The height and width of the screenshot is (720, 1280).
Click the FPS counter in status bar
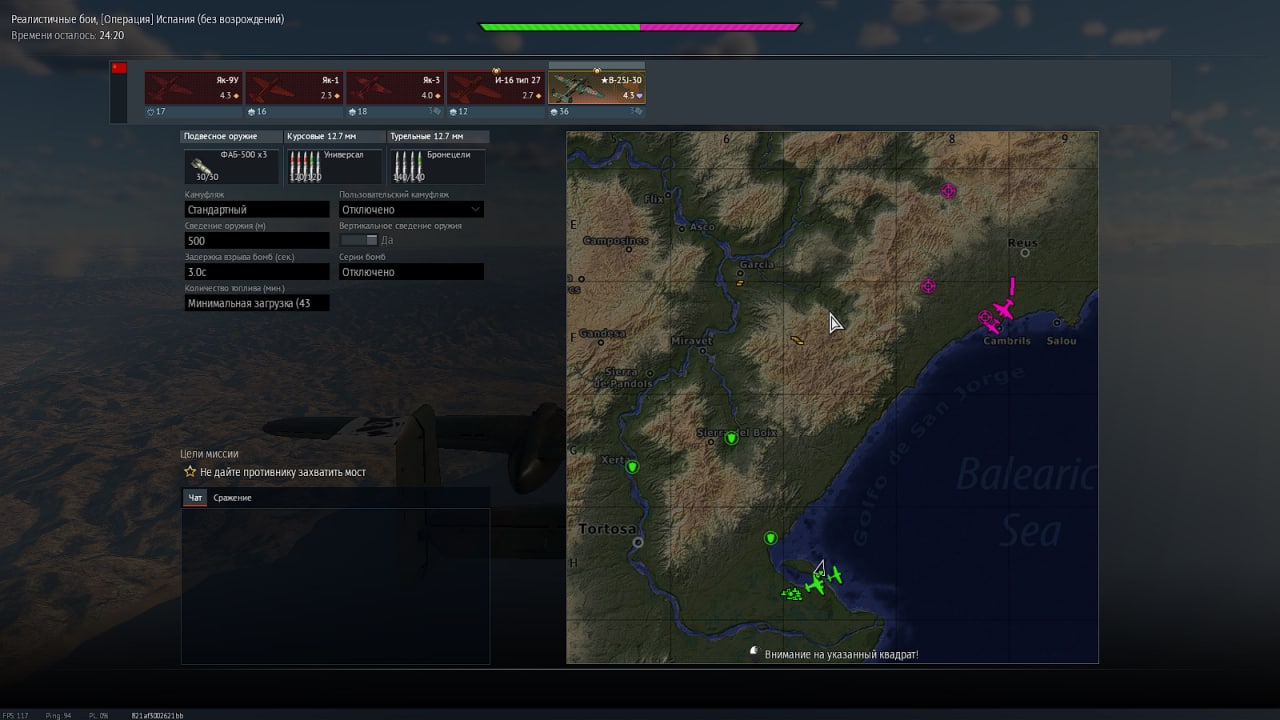click(15, 715)
